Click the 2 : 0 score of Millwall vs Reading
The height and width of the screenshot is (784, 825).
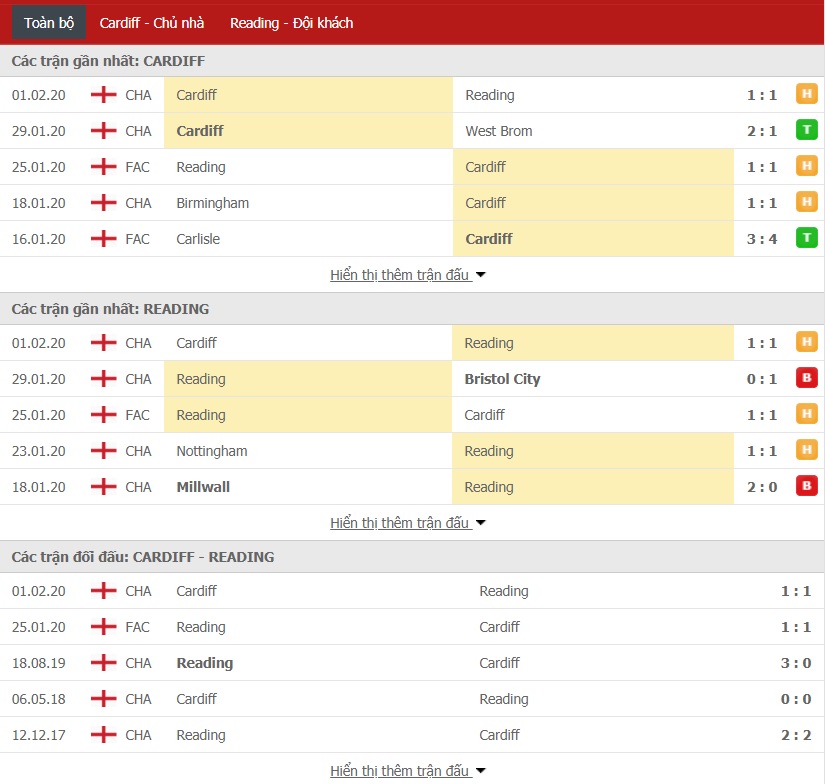(x=761, y=487)
